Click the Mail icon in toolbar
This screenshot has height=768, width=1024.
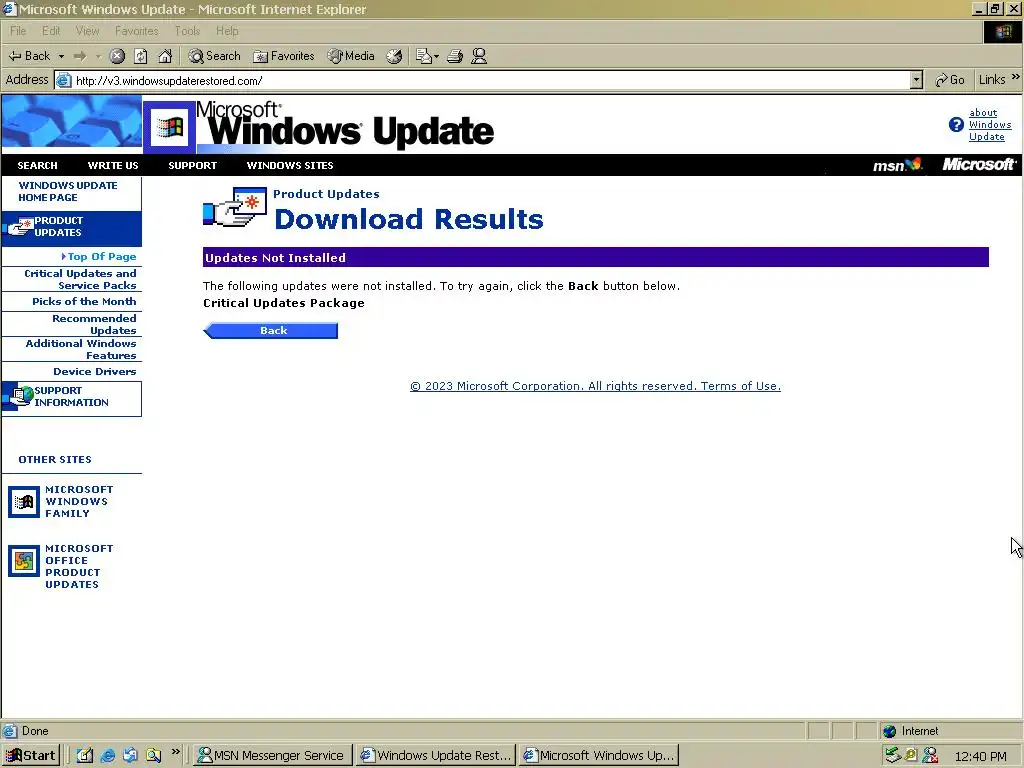tap(424, 56)
